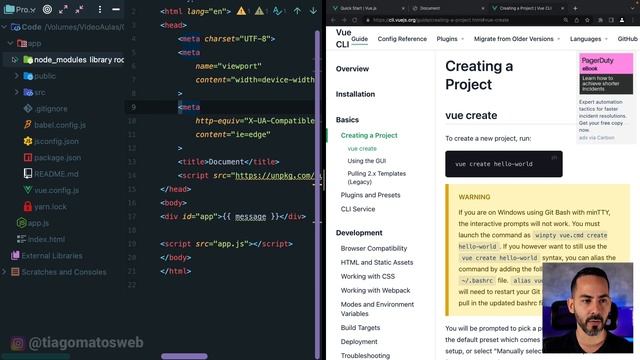Open Browser Compatibility sidebar link
This screenshot has width=640, height=360.
point(373,248)
